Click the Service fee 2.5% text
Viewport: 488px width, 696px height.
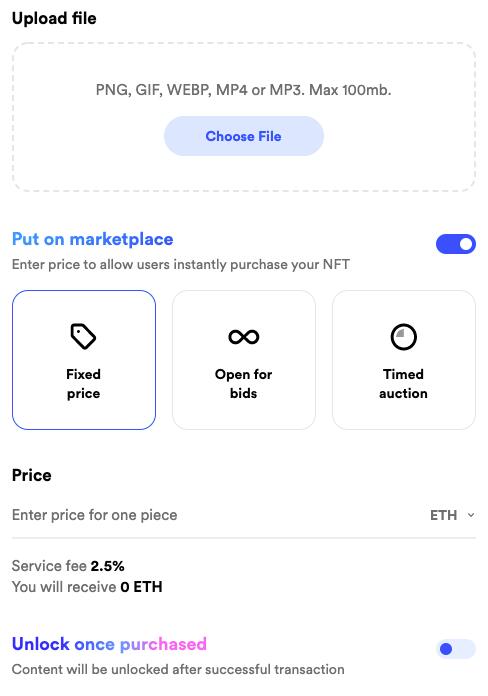click(x=68, y=566)
